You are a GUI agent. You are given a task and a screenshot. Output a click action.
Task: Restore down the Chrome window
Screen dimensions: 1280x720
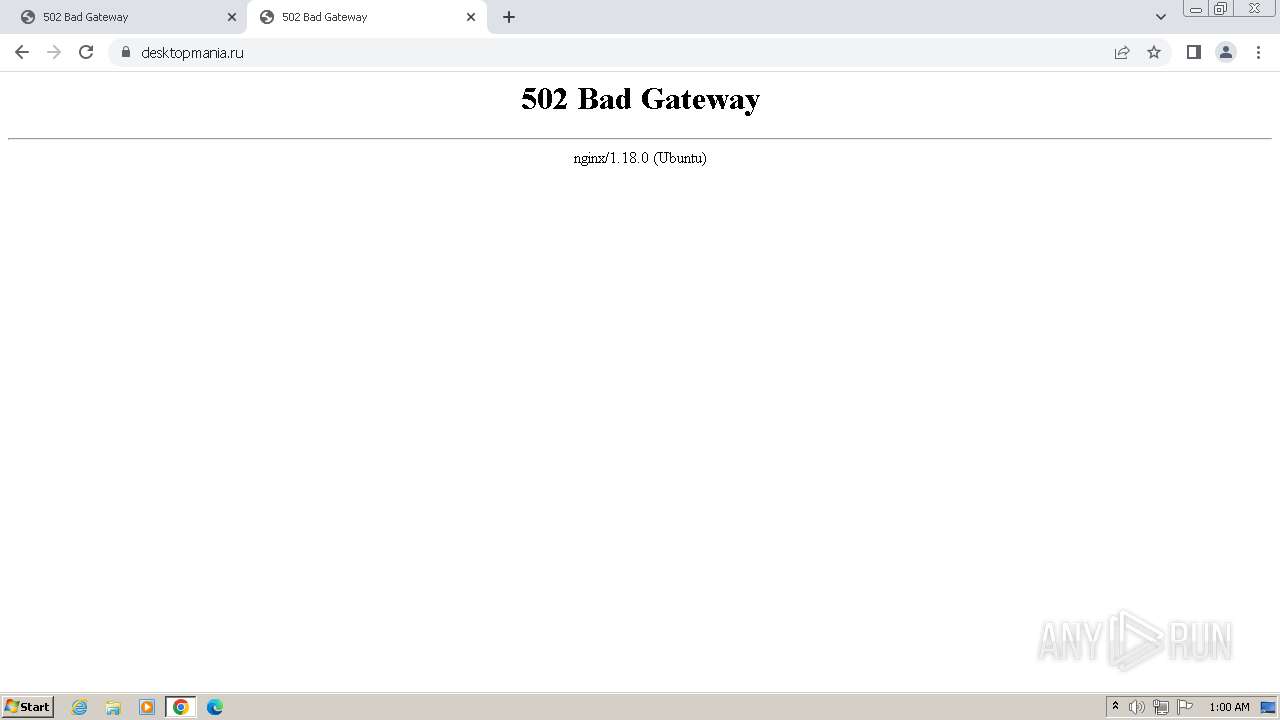click(1220, 9)
